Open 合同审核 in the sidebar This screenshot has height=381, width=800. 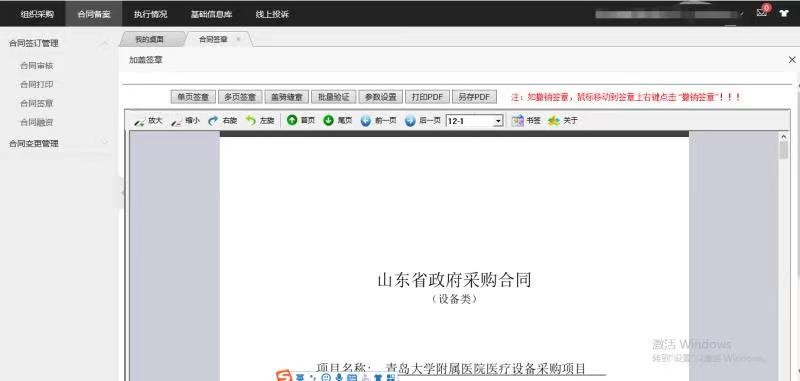(x=37, y=66)
